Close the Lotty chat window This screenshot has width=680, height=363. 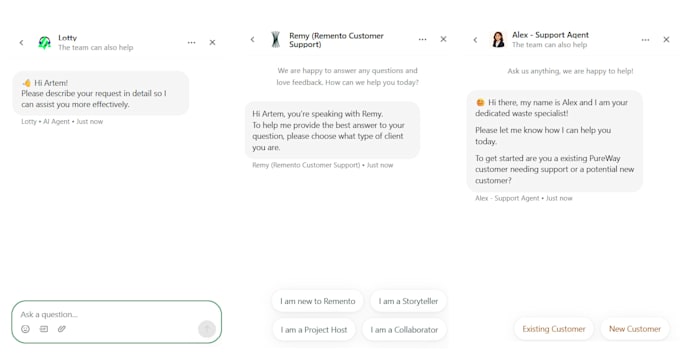[212, 43]
